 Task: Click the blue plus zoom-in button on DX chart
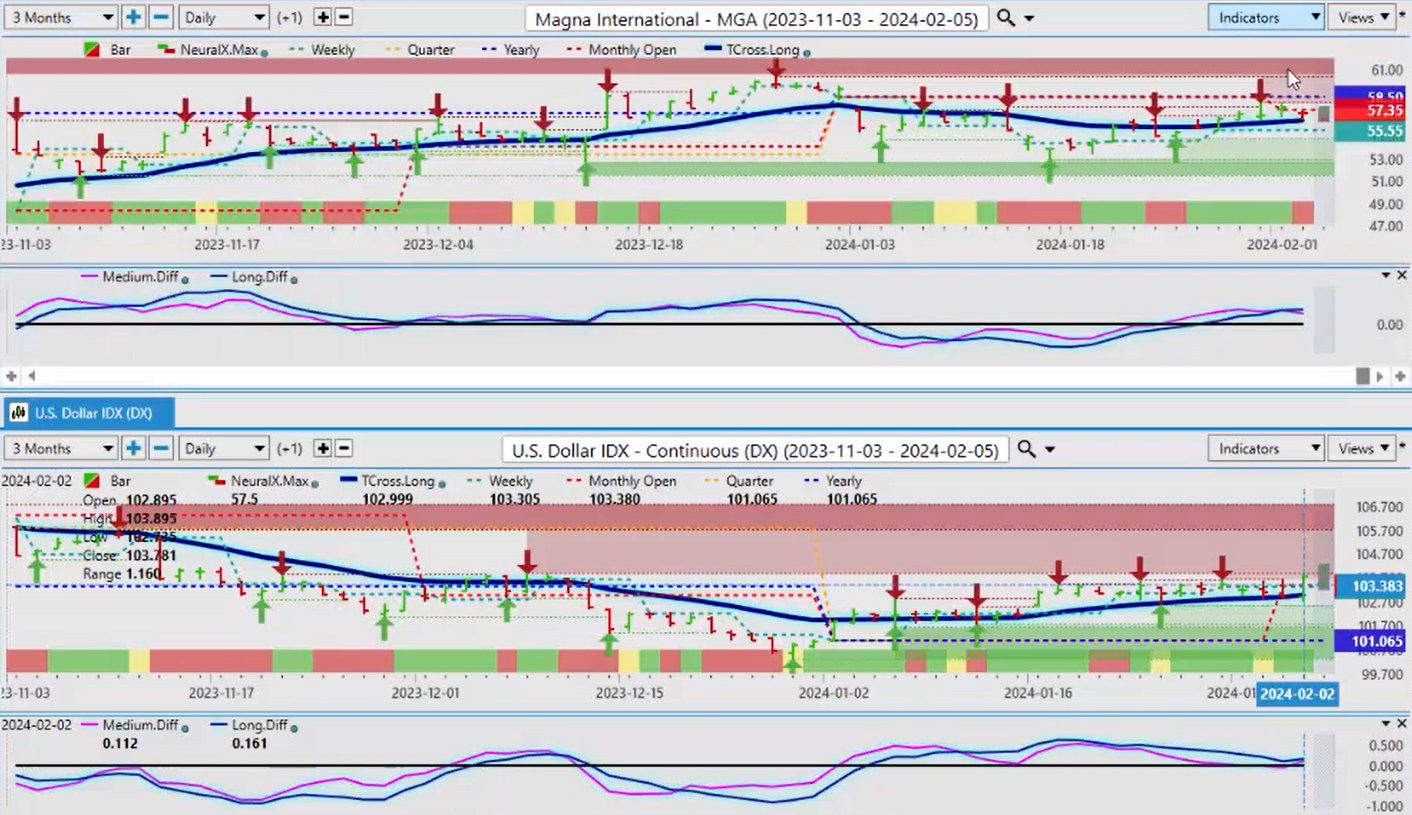[134, 448]
